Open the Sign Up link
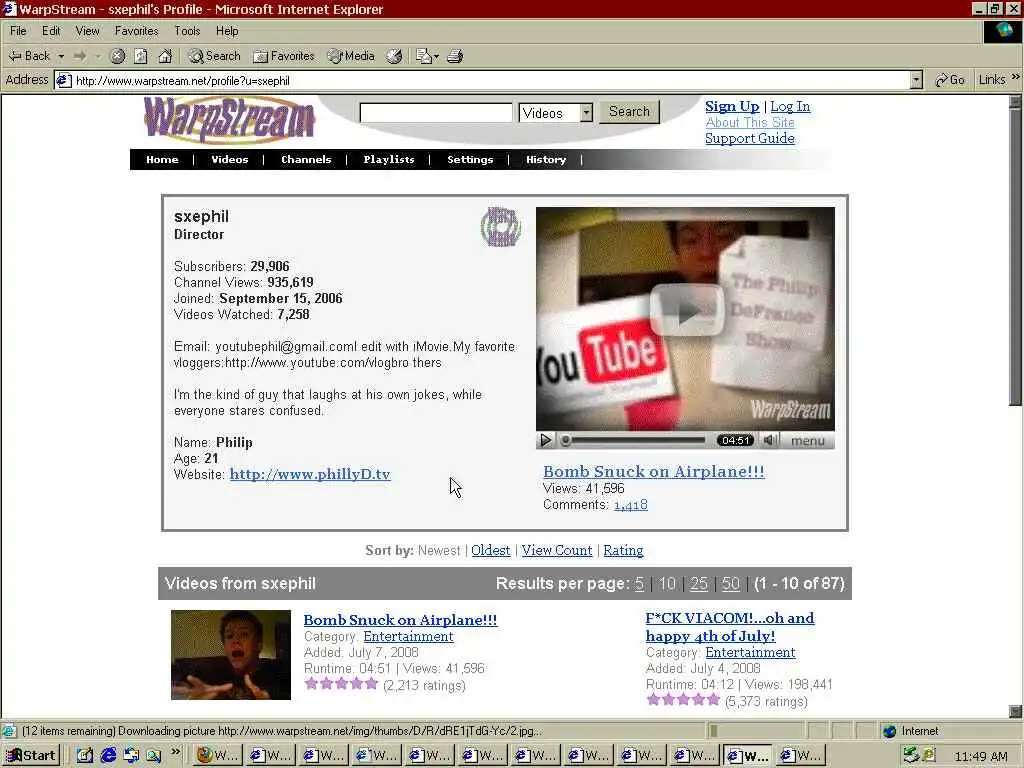Viewport: 1024px width, 768px height. point(732,106)
